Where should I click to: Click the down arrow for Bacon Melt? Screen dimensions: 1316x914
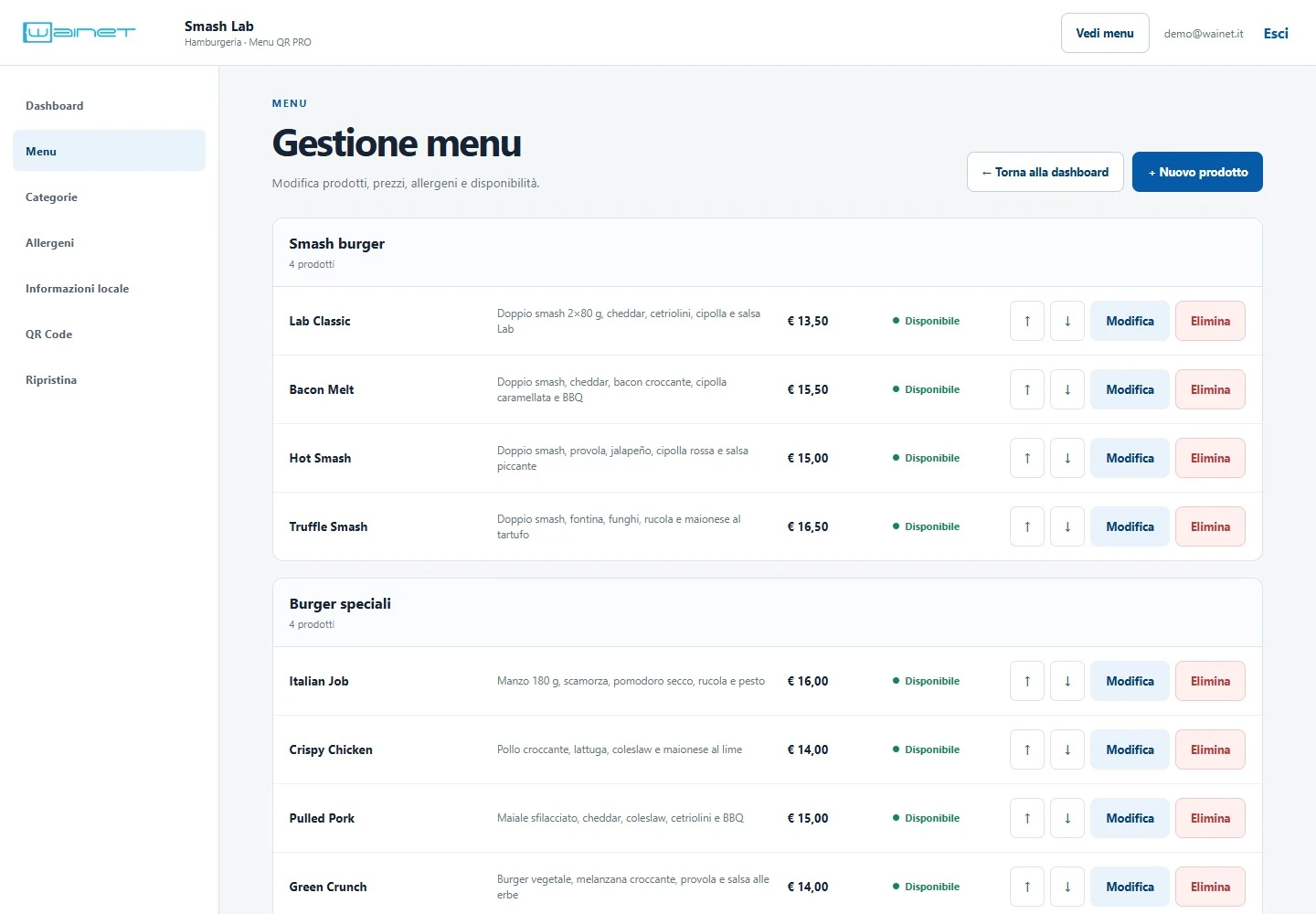[1067, 389]
